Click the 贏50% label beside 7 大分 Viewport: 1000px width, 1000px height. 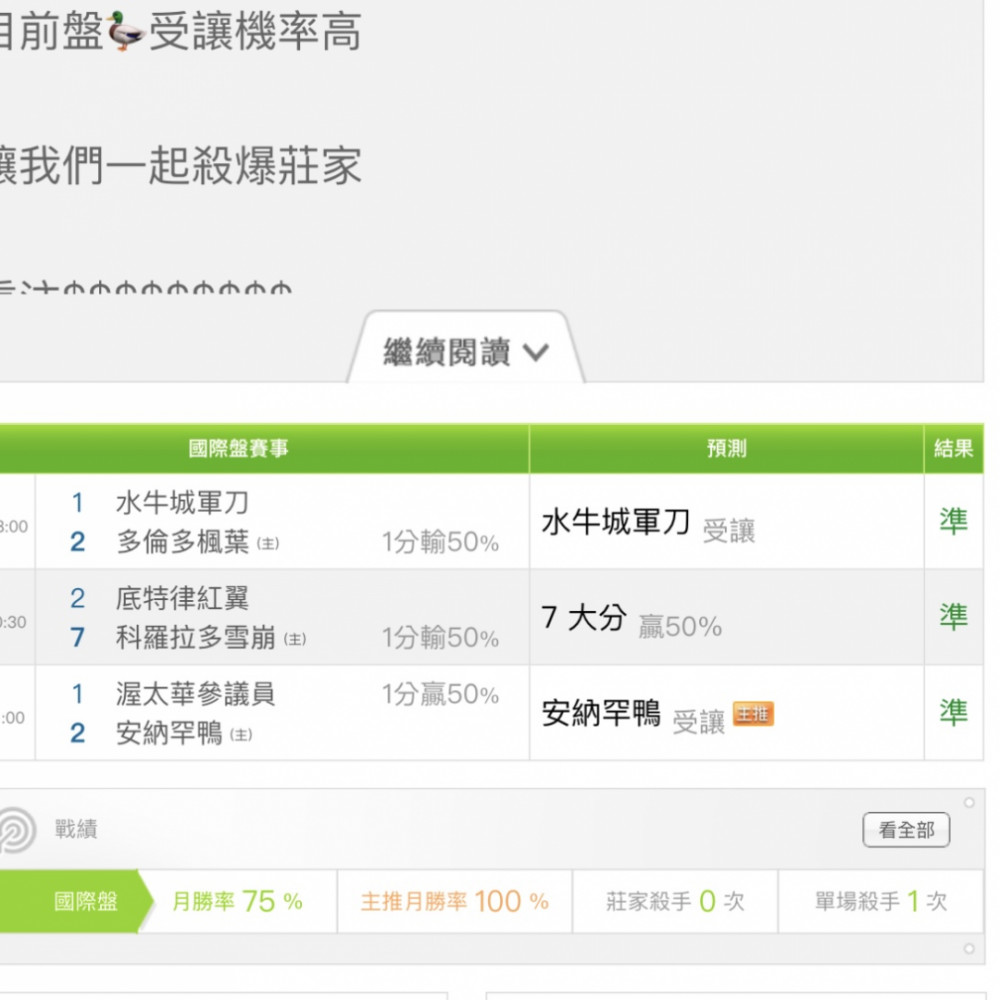[680, 627]
